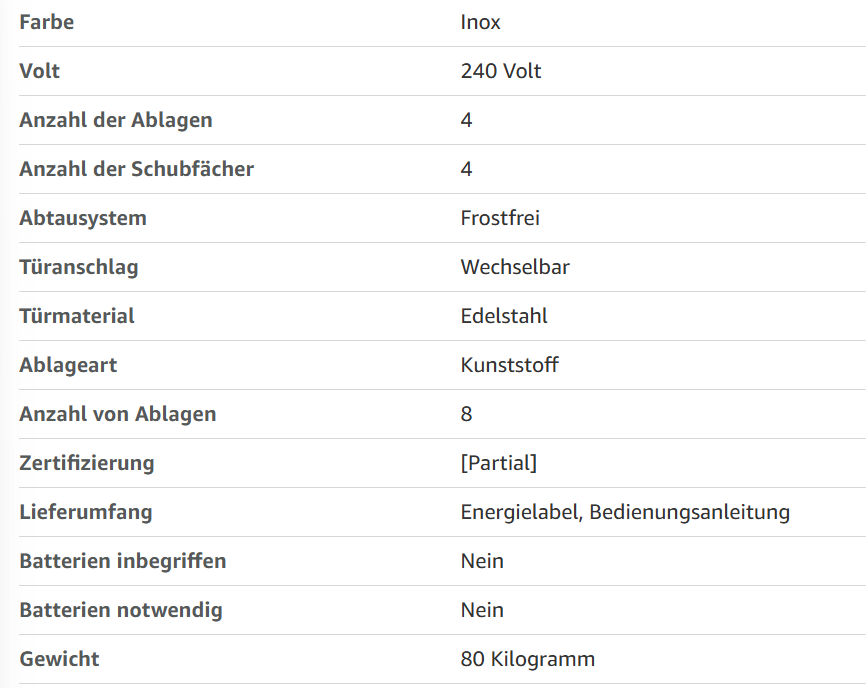Screen dimensions: 867x688
Task: Select the Kunststoff value text
Action: [x=509, y=365]
